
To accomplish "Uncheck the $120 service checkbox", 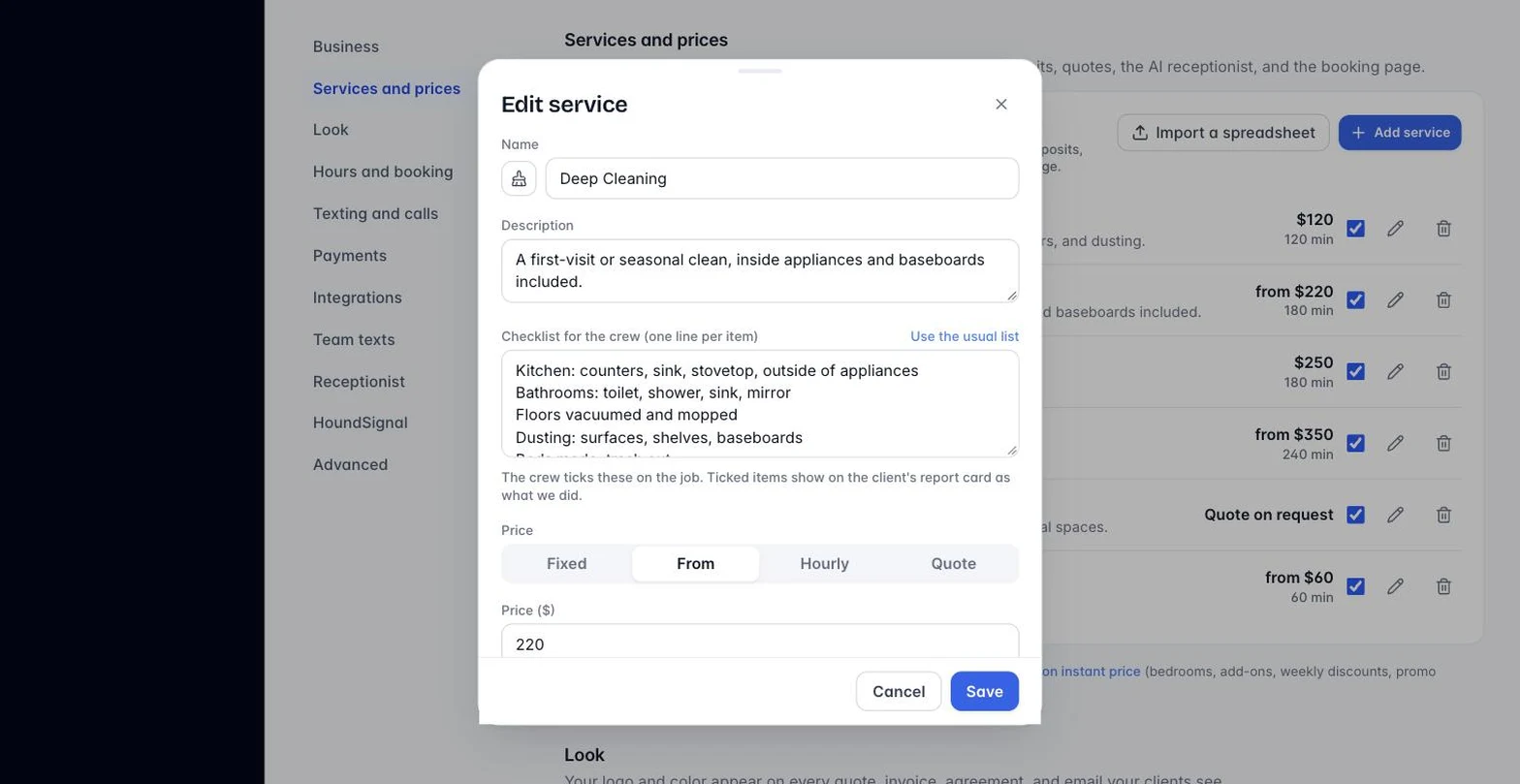I will 1355,229.
